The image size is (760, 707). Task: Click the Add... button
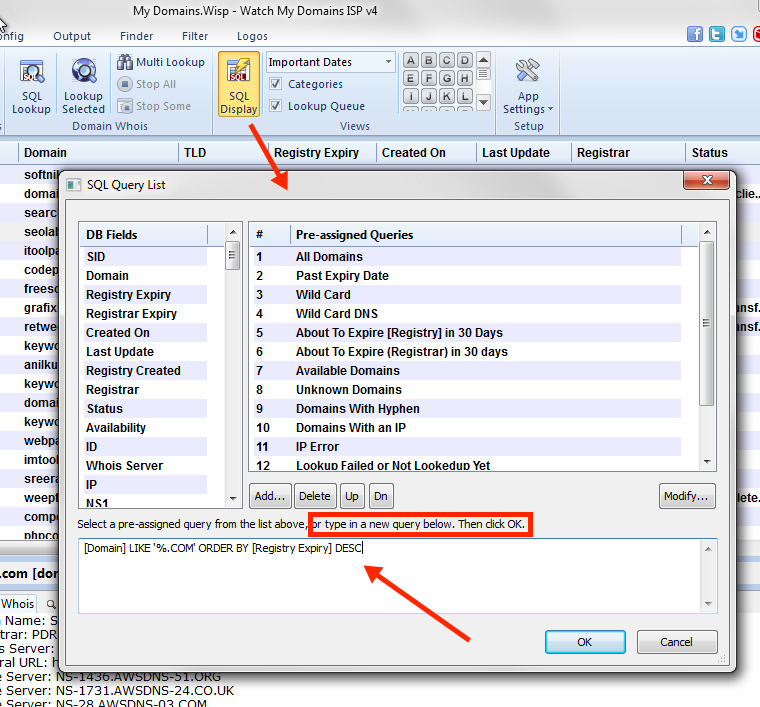point(270,496)
